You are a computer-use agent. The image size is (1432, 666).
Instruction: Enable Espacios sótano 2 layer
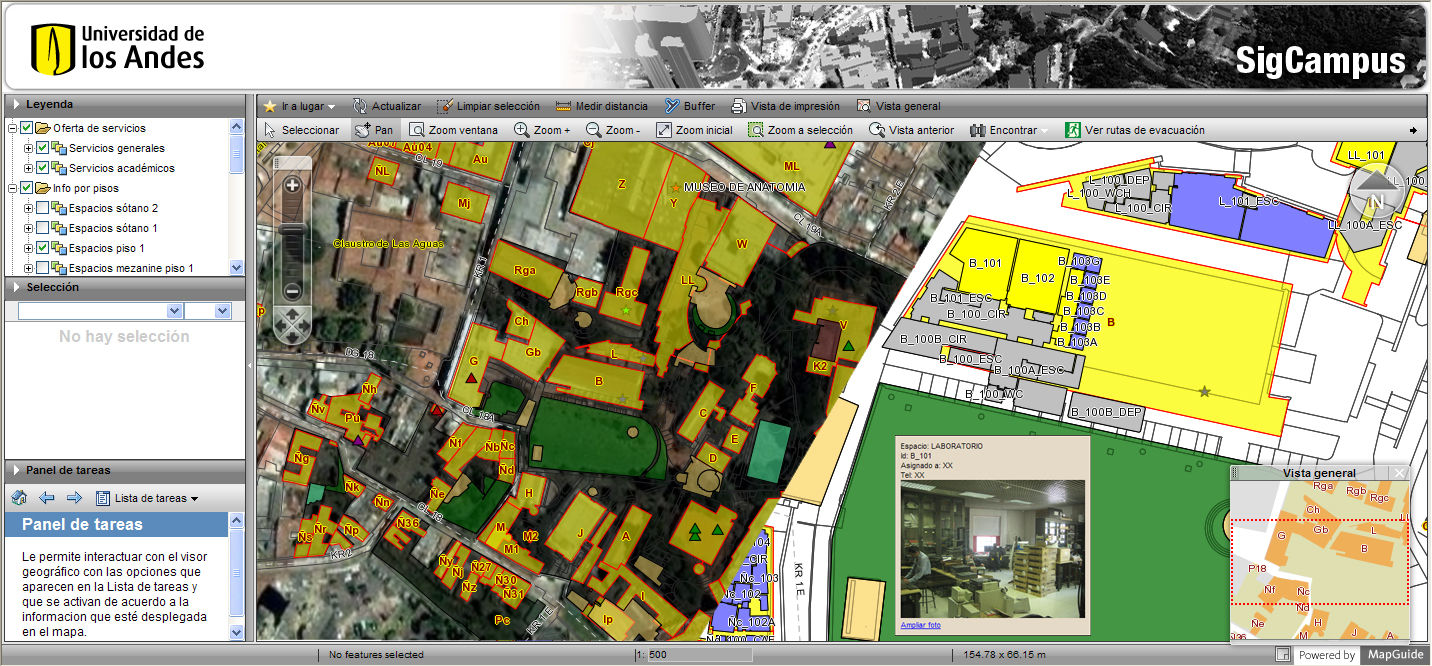(x=42, y=208)
